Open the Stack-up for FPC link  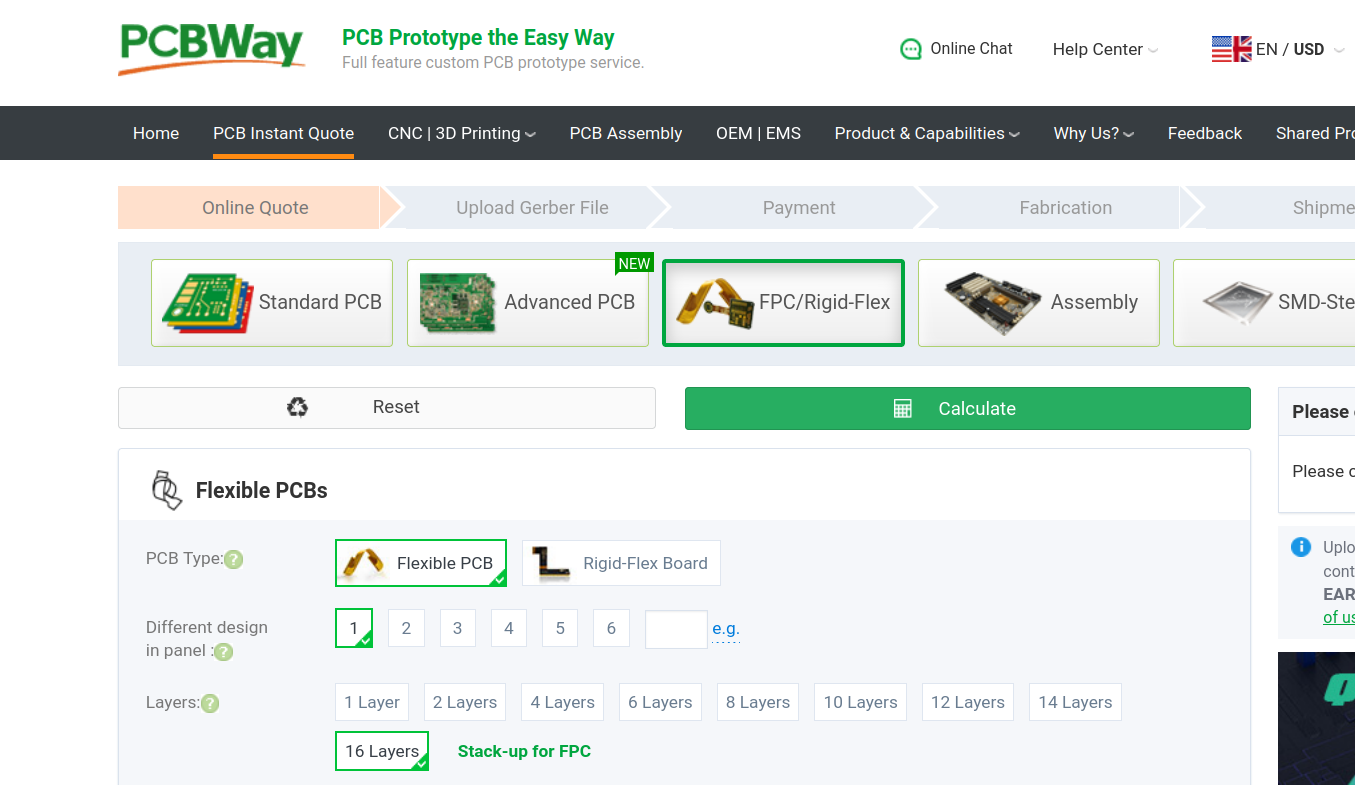point(524,751)
